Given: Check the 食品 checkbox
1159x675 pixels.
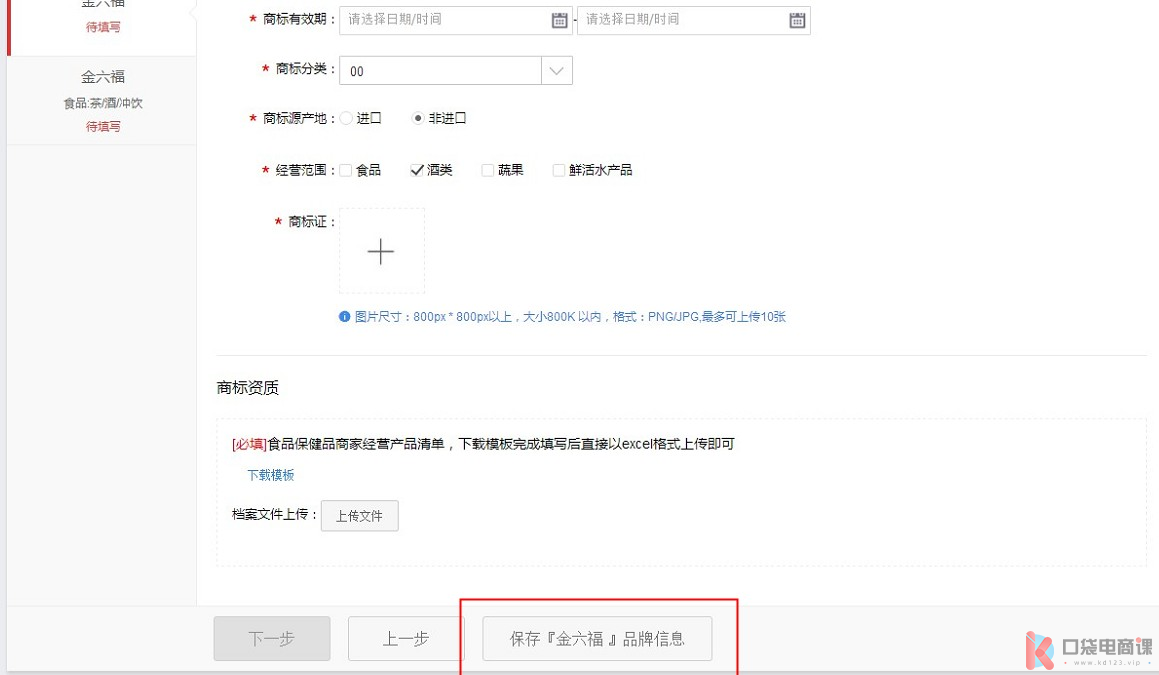Looking at the screenshot, I should coord(346,170).
